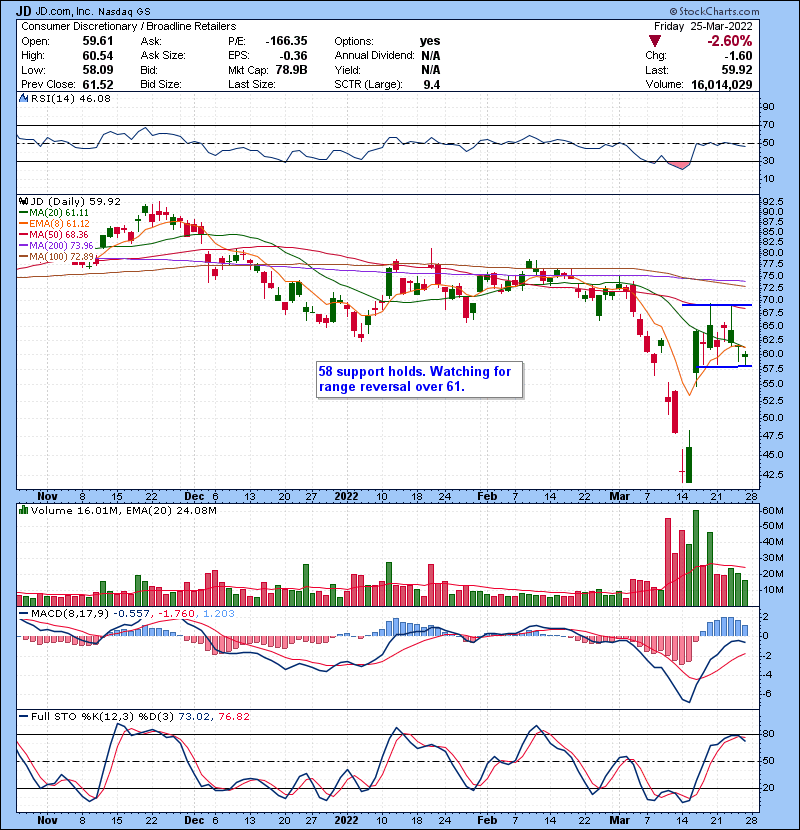Click the MA(100) 72.89 legend entry

click(x=56, y=257)
